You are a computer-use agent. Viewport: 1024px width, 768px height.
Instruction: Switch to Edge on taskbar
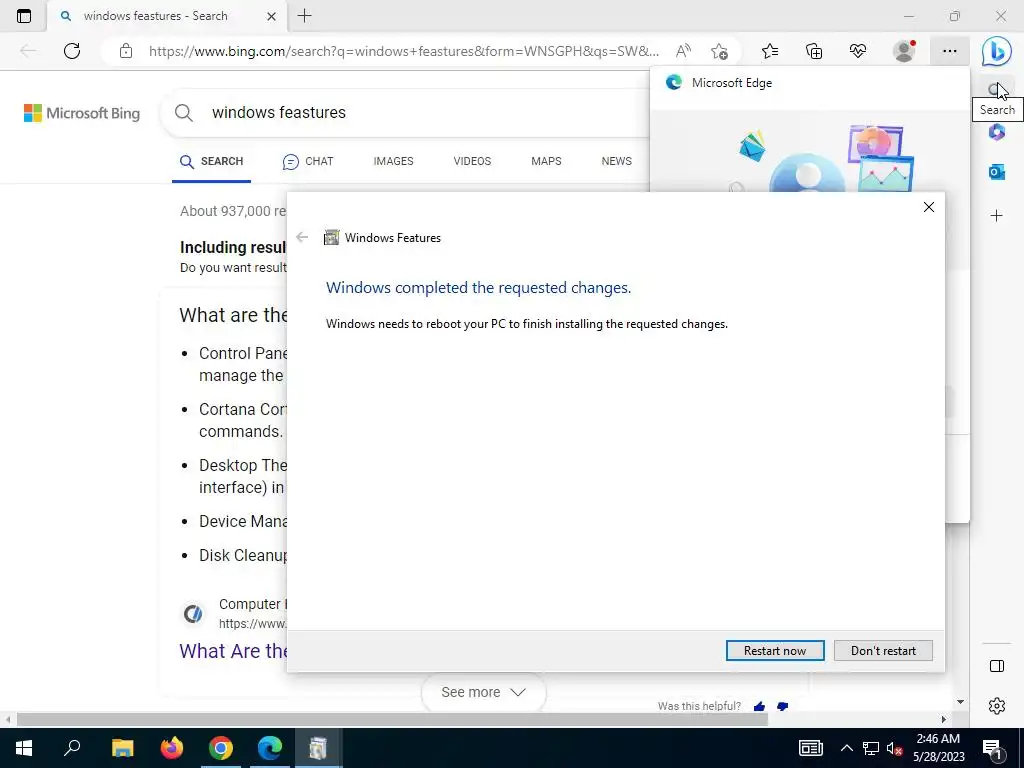[x=269, y=748]
